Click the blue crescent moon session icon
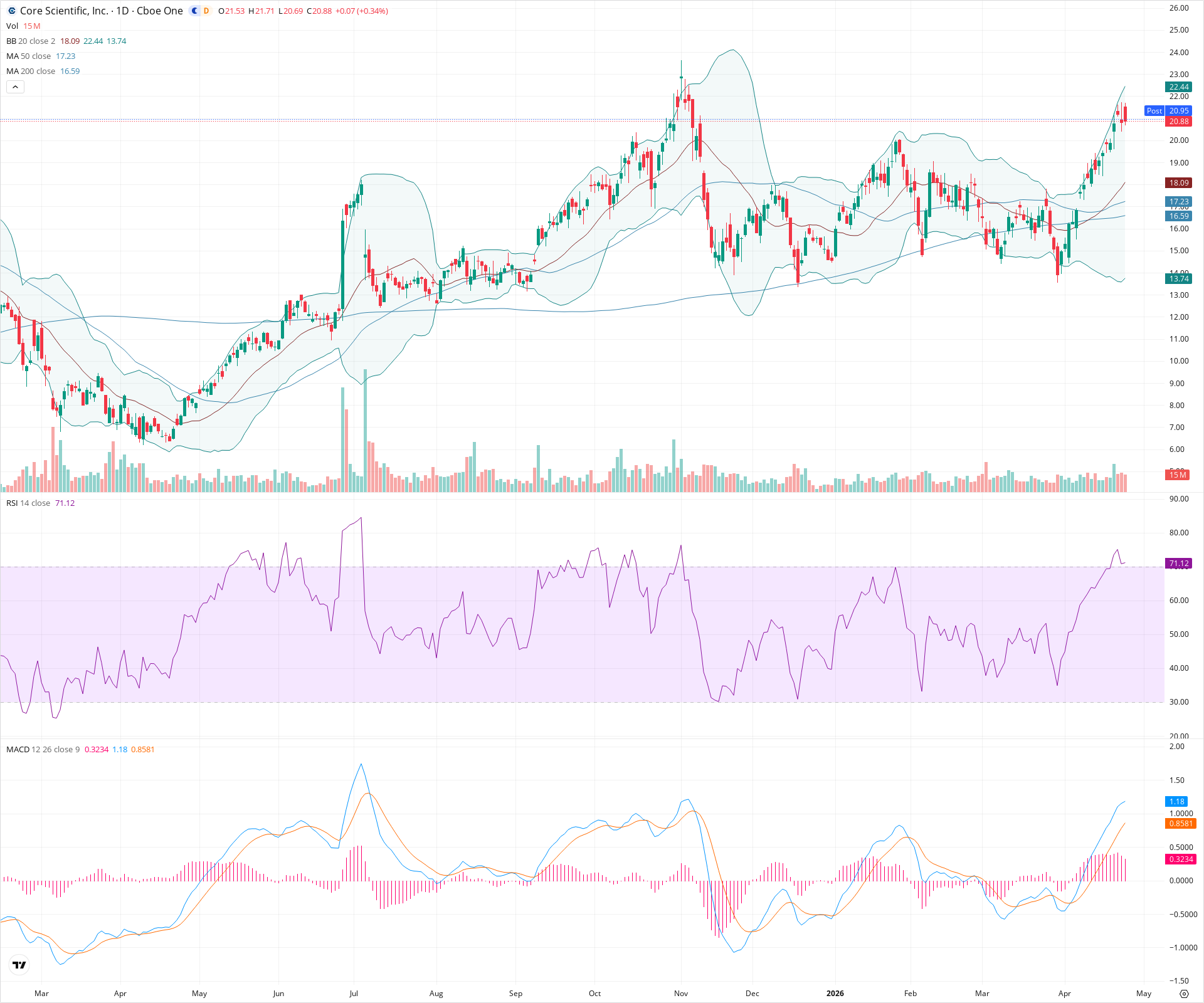 coord(194,11)
